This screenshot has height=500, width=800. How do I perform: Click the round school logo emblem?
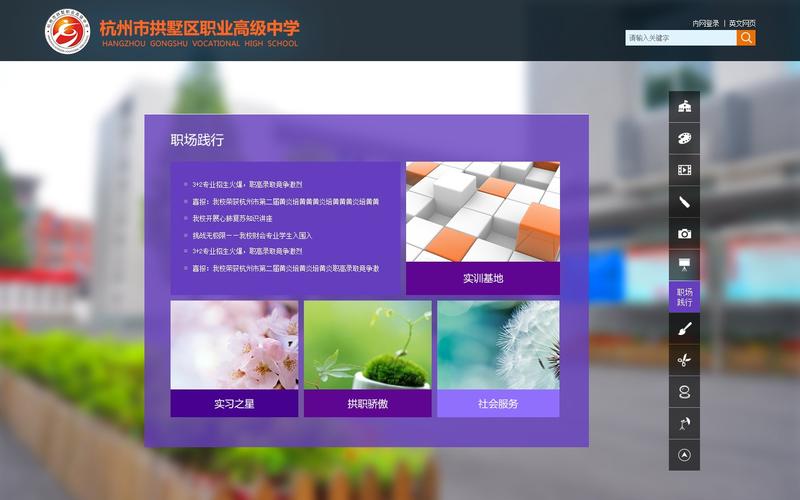67,31
